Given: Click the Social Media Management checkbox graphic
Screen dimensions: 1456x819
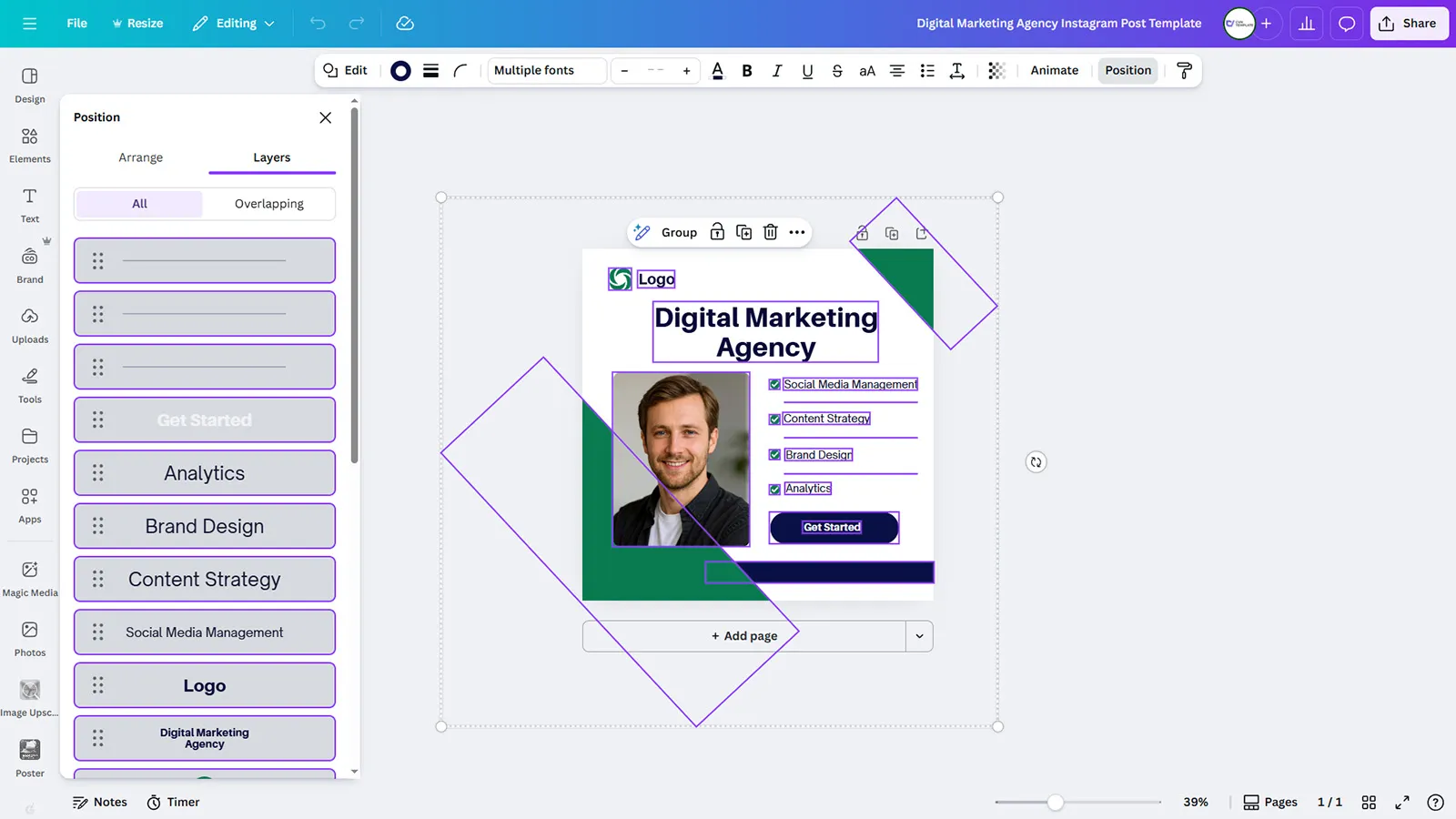Looking at the screenshot, I should (774, 385).
